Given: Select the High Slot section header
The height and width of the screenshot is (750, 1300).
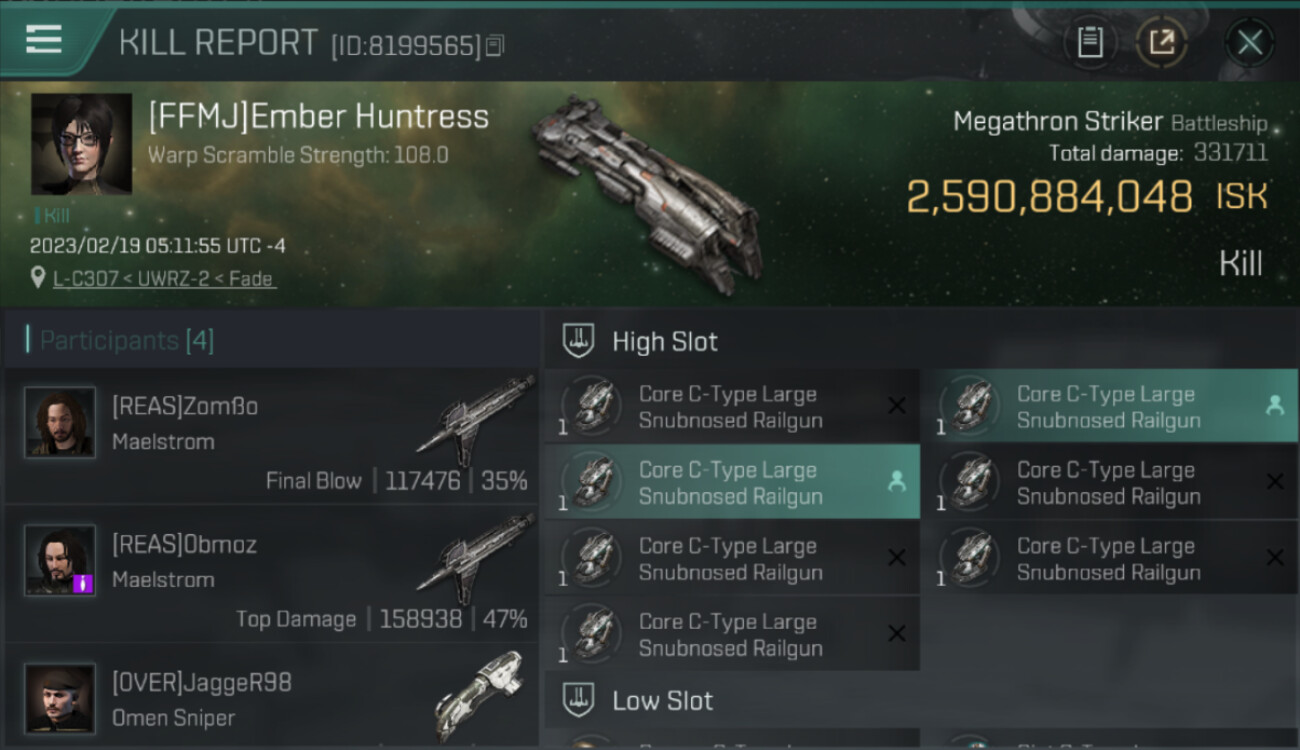Looking at the screenshot, I should (x=664, y=342).
